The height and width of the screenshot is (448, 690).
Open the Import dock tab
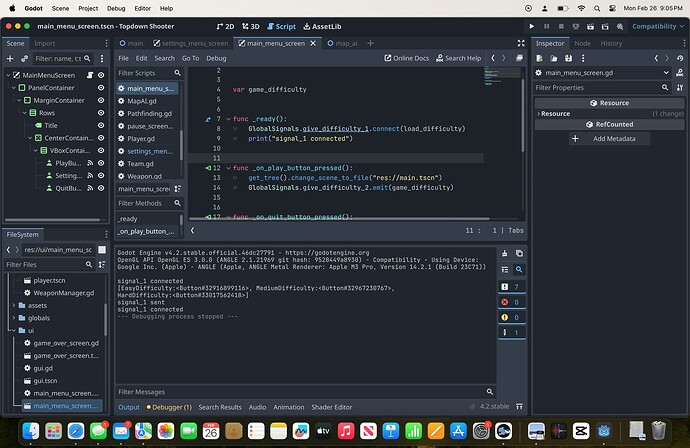[44, 43]
